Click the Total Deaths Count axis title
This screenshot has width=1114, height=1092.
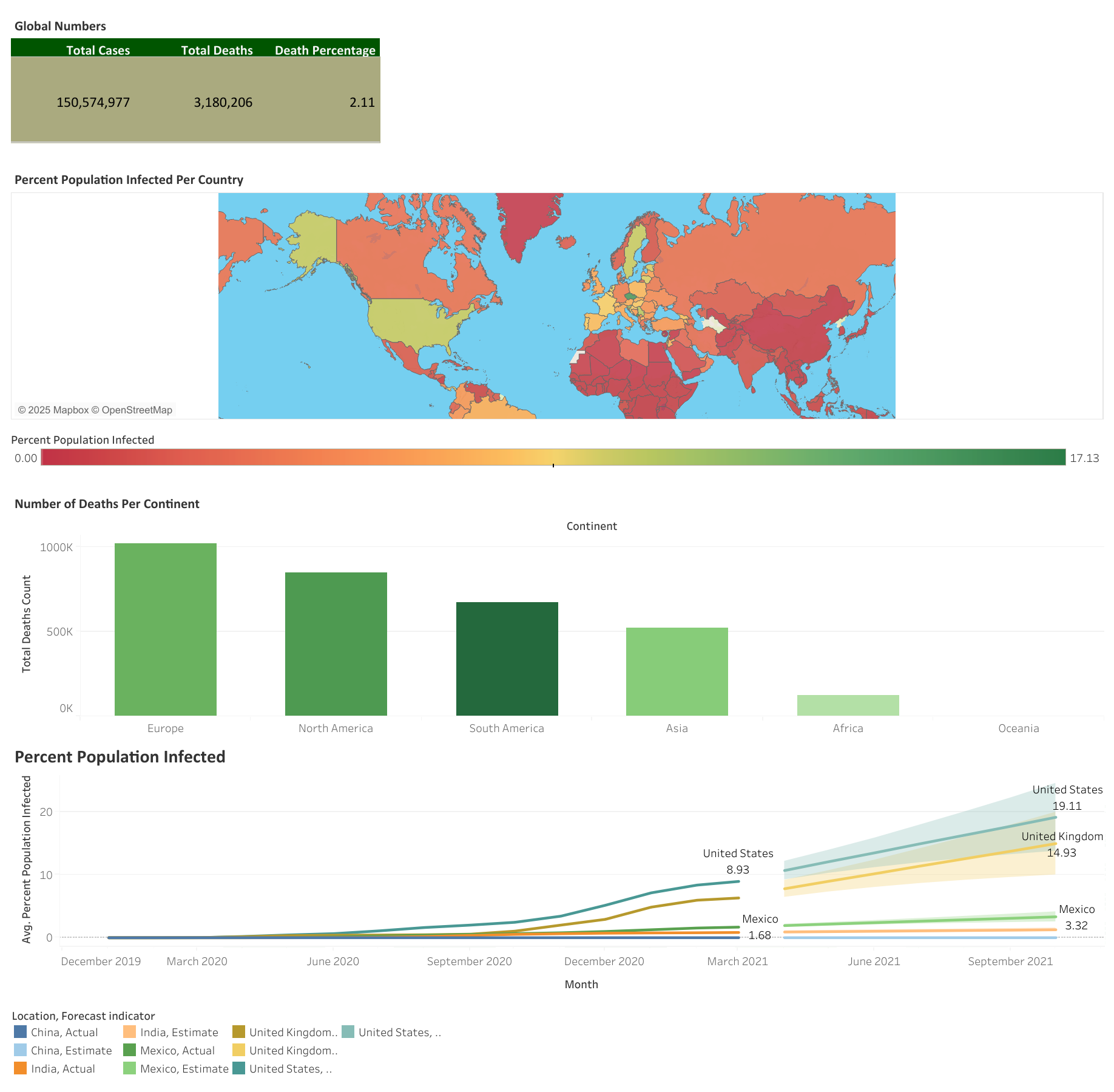26,624
